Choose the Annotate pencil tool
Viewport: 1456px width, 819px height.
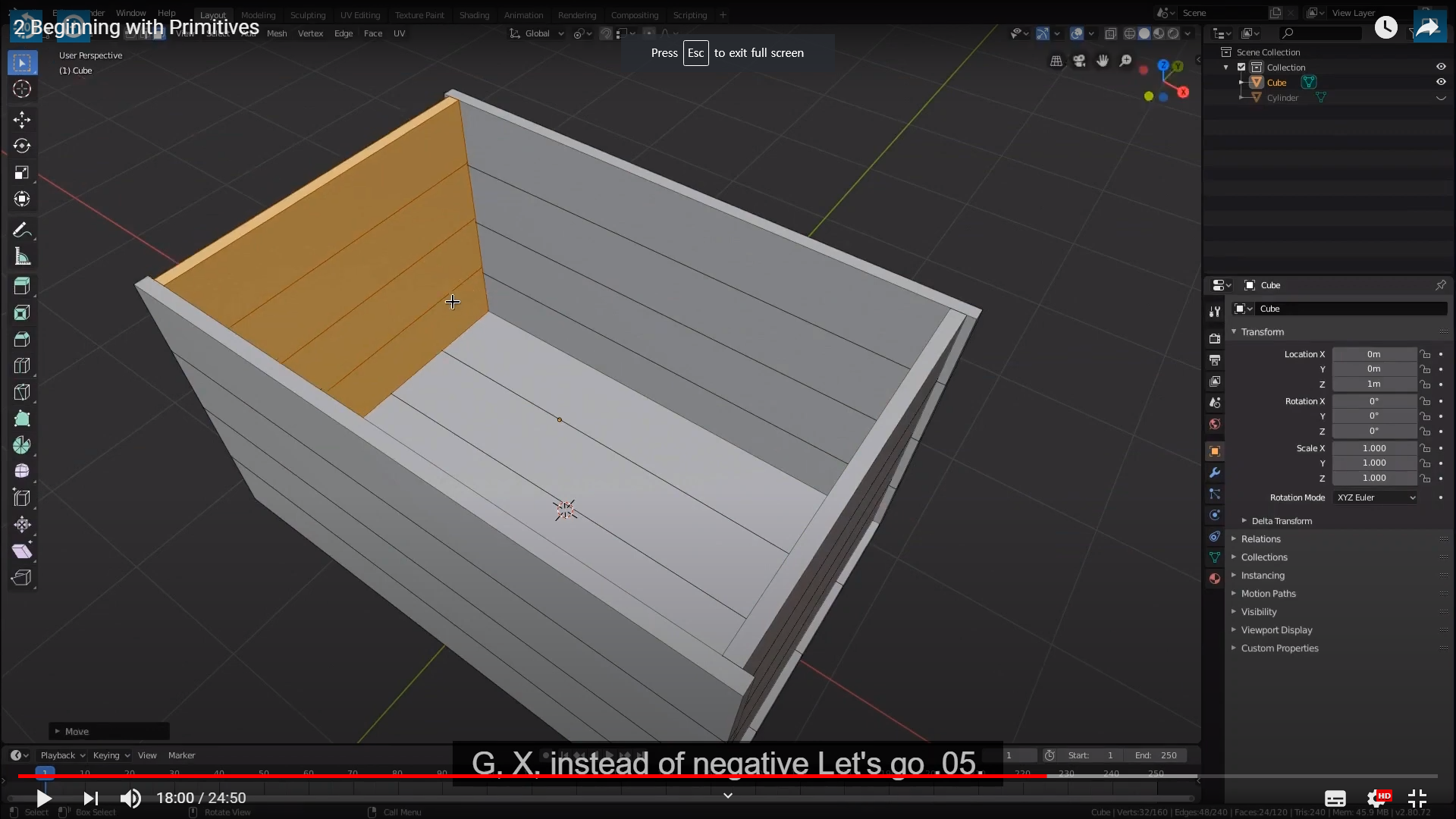20,230
